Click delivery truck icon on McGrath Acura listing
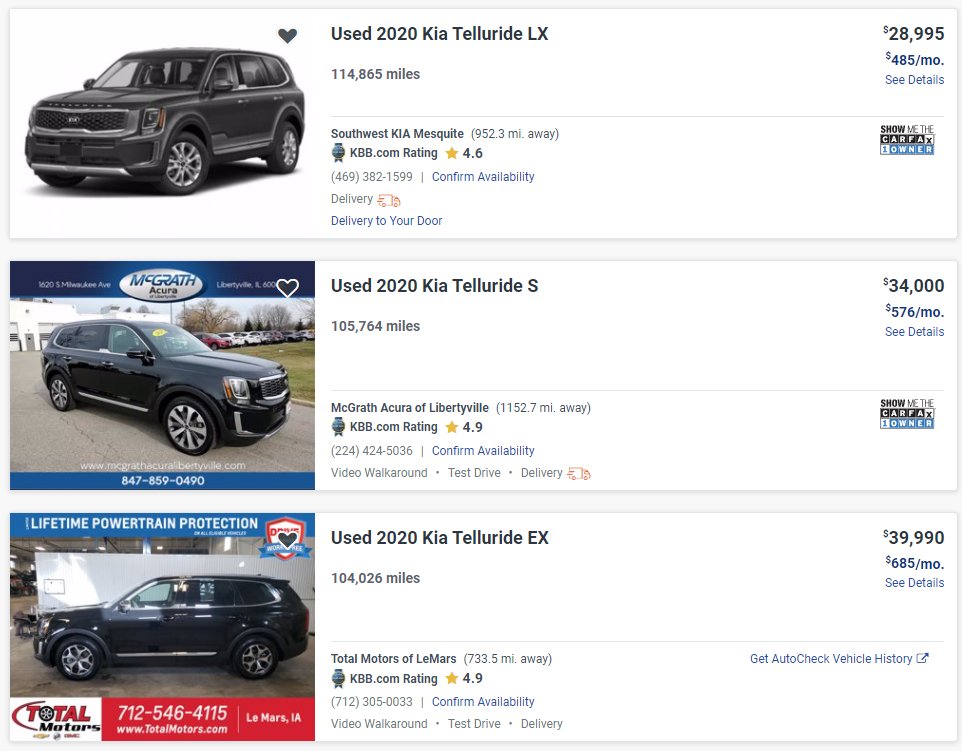 click(x=579, y=473)
